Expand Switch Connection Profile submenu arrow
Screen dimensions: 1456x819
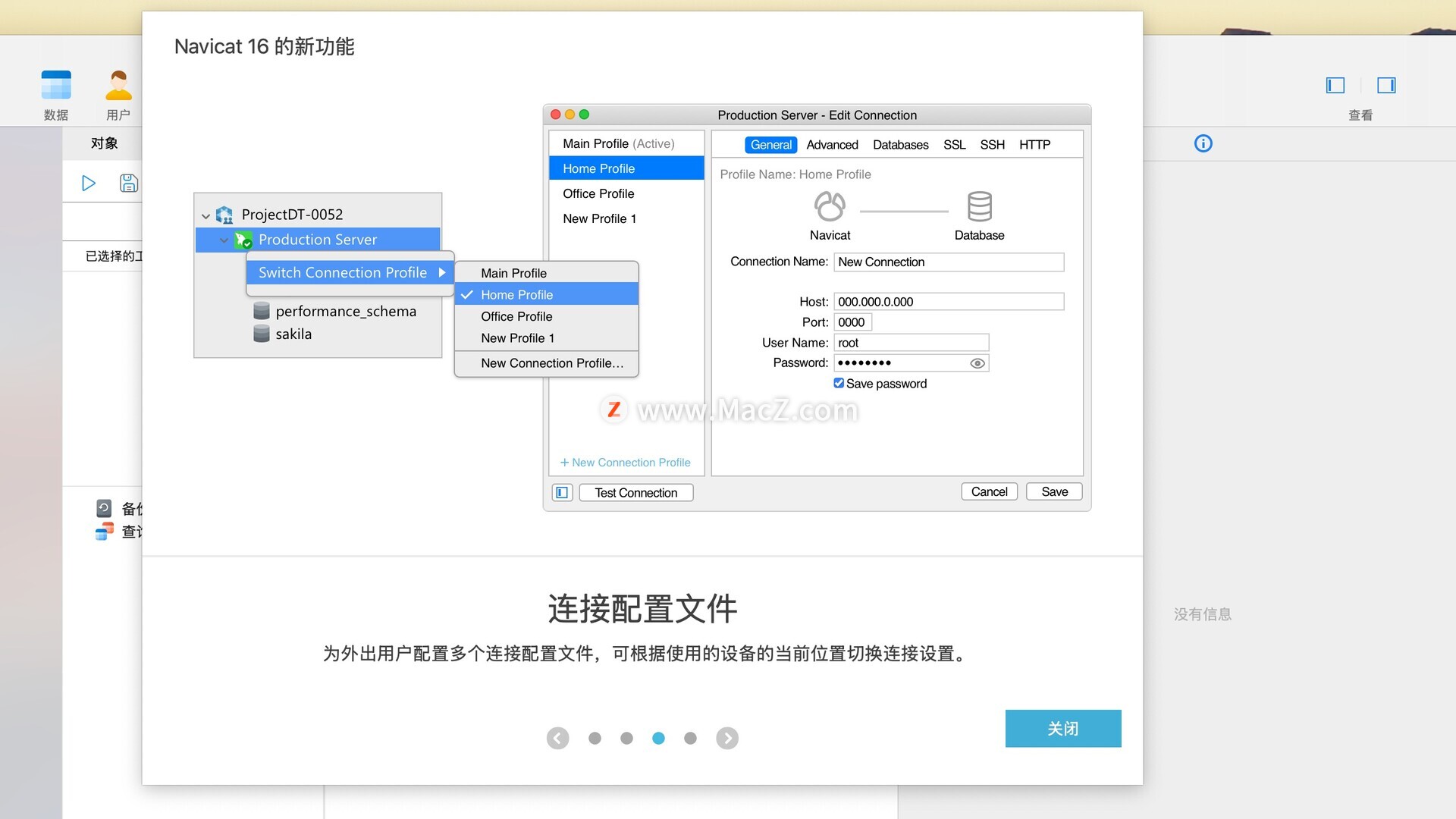441,272
